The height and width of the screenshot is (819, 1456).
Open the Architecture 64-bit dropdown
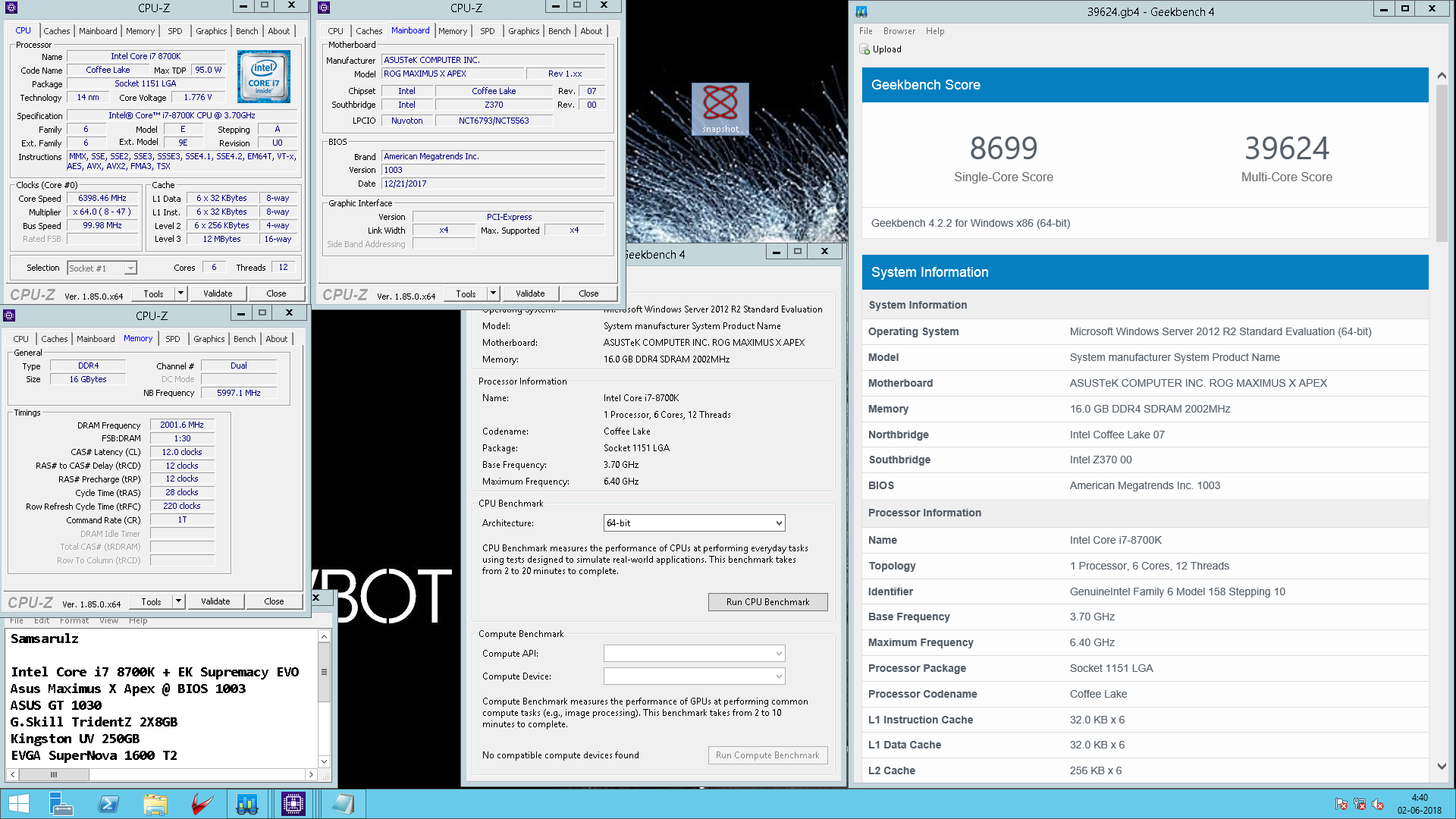coord(694,523)
